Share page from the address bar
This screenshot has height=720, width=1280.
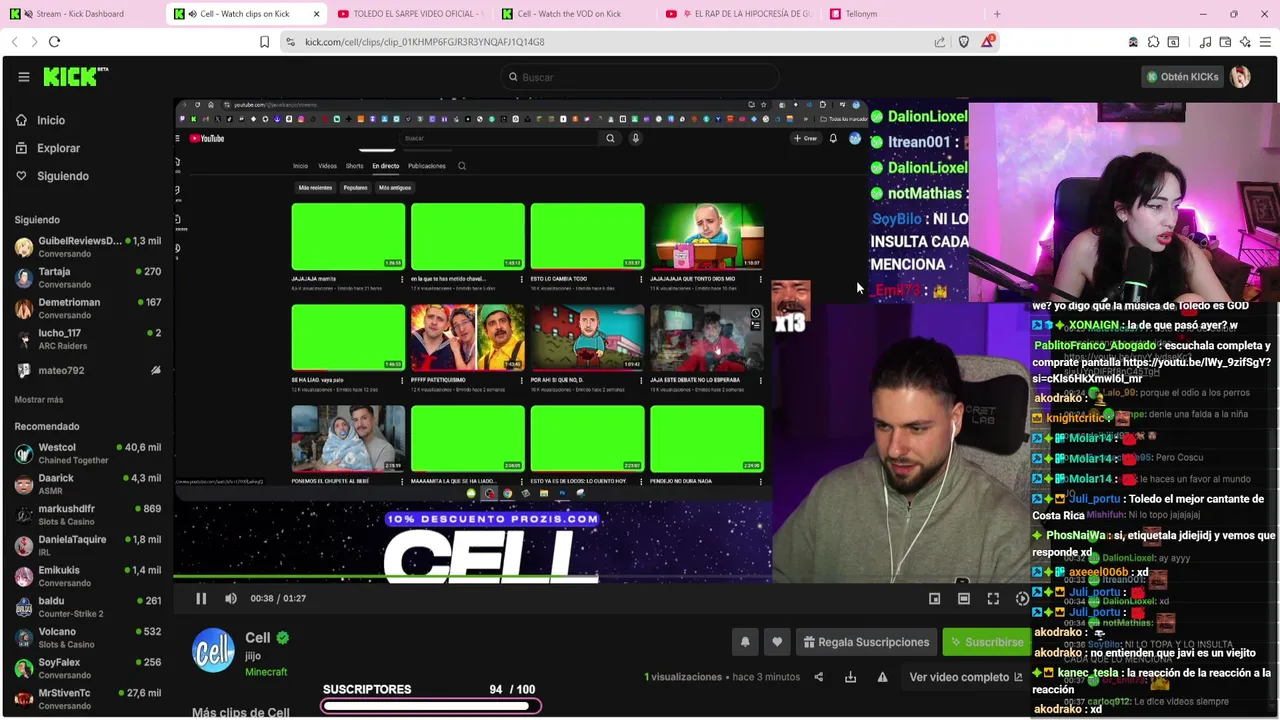(x=940, y=42)
